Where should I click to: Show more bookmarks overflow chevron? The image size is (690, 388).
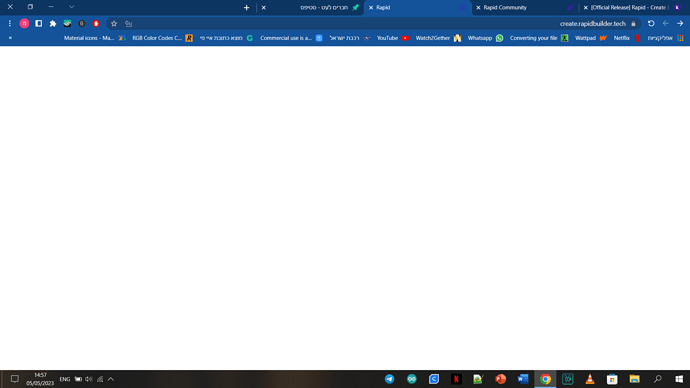(10, 38)
